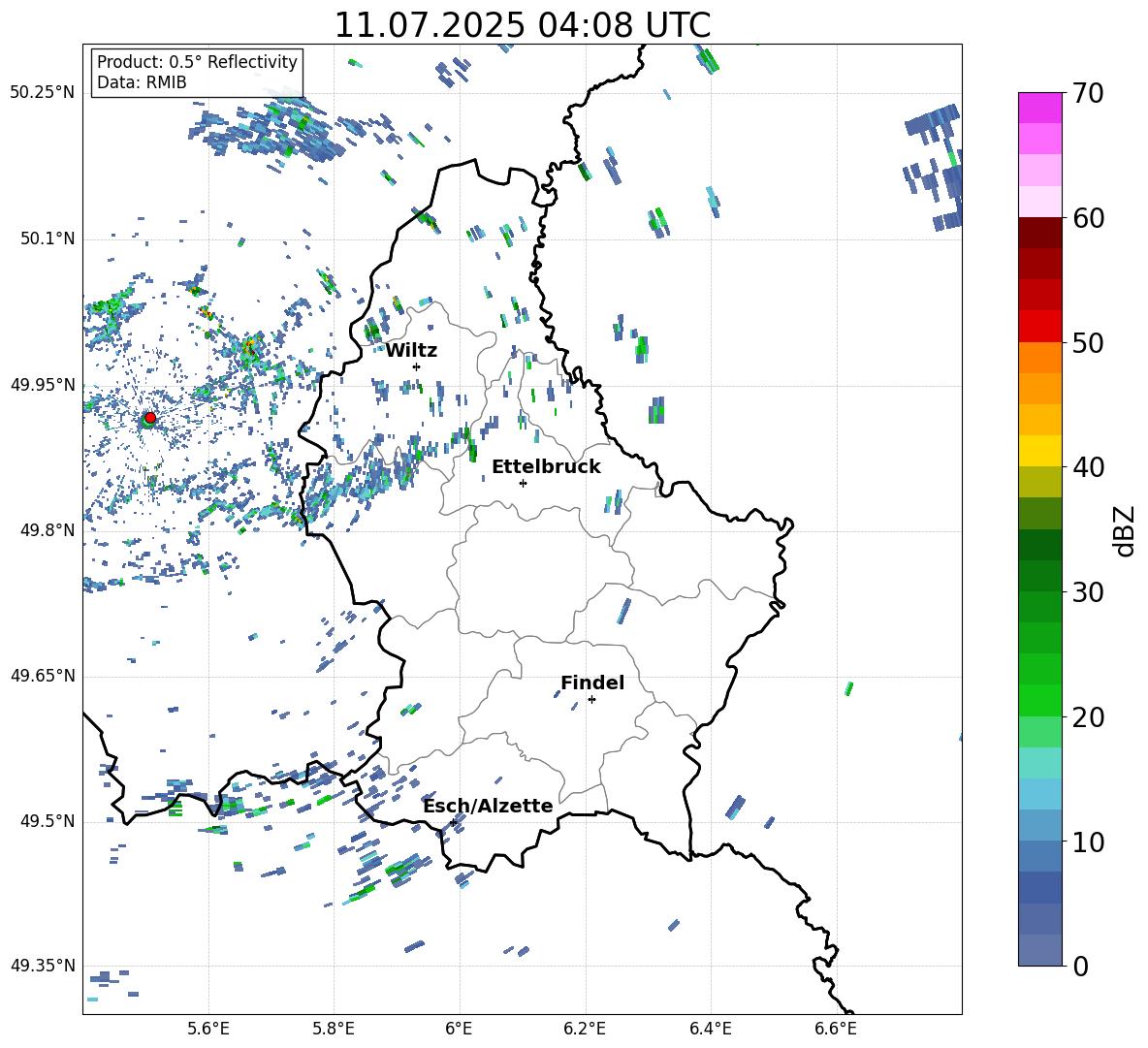The image size is (1148, 1048).
Task: Click the bright red colorbar swatch near 50
Action: point(1039,327)
